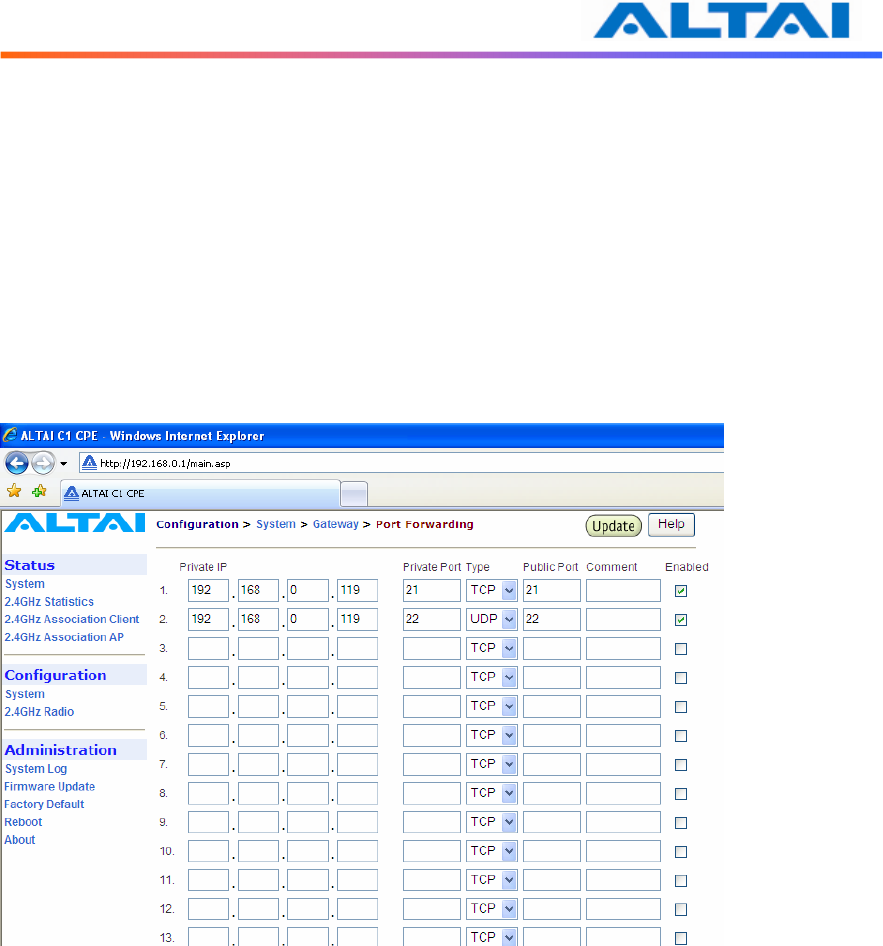This screenshot has height=946, width=883.
Task: Click the Favorites star icon
Action: [14, 491]
